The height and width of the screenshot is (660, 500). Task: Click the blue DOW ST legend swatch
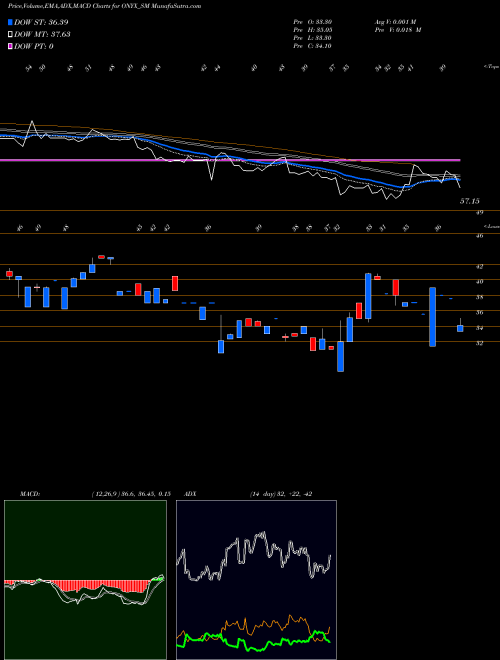click(x=10, y=22)
